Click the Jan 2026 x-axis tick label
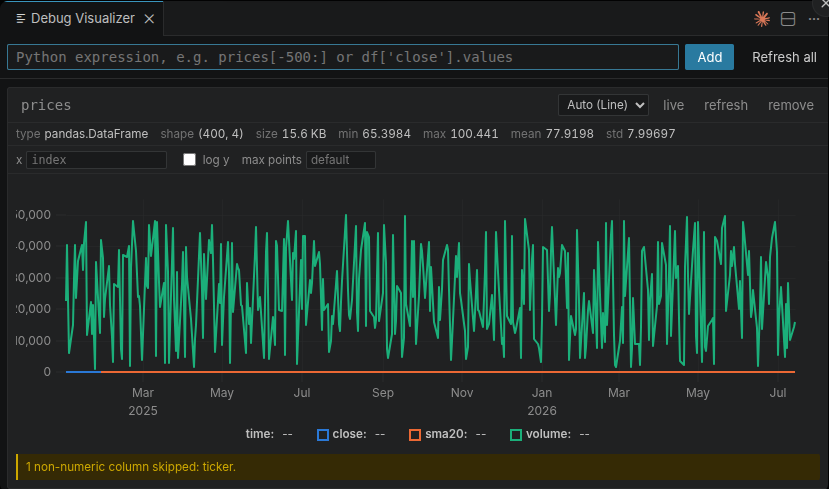Viewport: 829px width, 489px height. pos(541,402)
